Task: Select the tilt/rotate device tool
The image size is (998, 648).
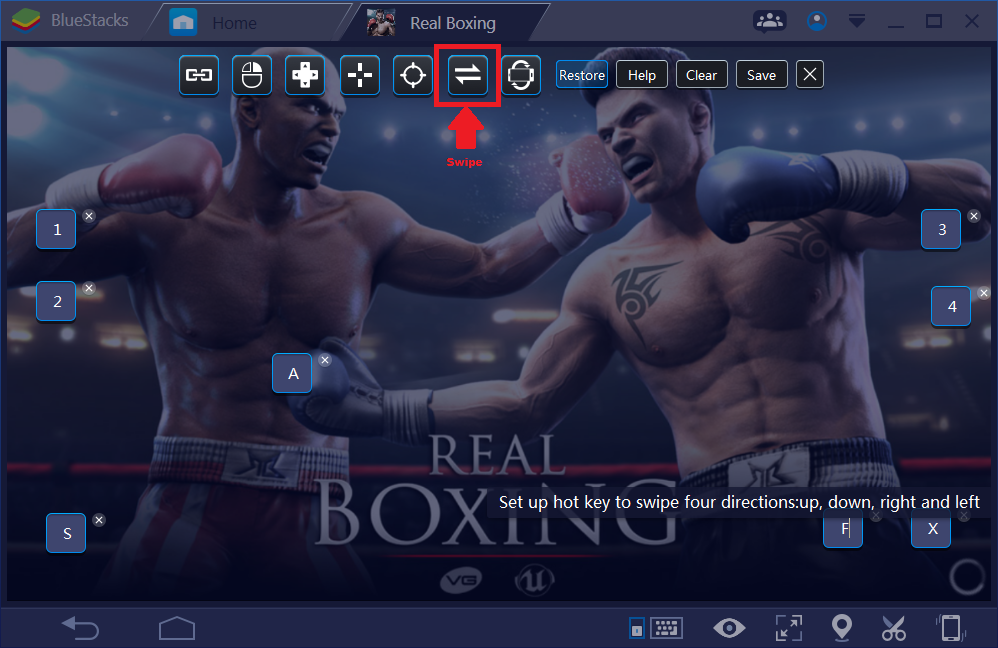Action: [521, 75]
